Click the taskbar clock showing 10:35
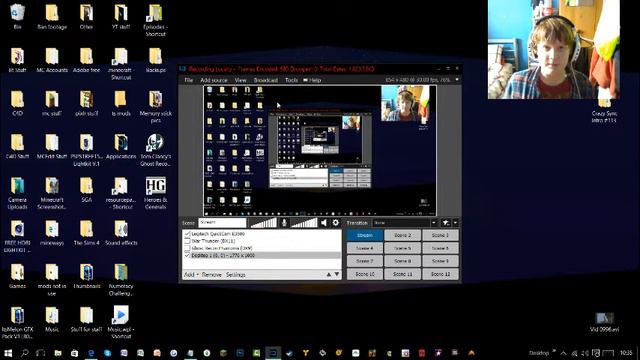The height and width of the screenshot is (360, 640). pyautogui.click(x=626, y=353)
